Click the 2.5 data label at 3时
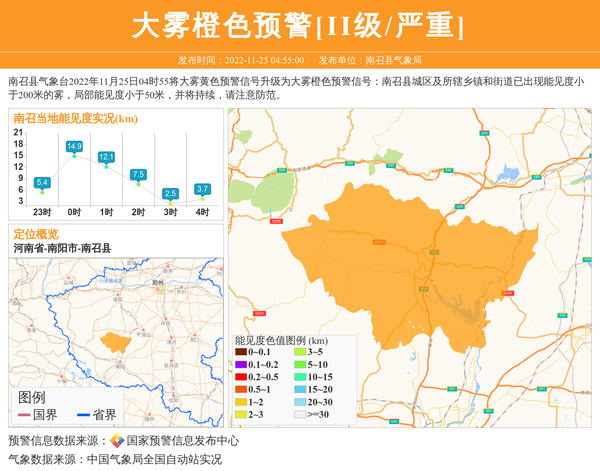The height and width of the screenshot is (471, 600). click(170, 193)
